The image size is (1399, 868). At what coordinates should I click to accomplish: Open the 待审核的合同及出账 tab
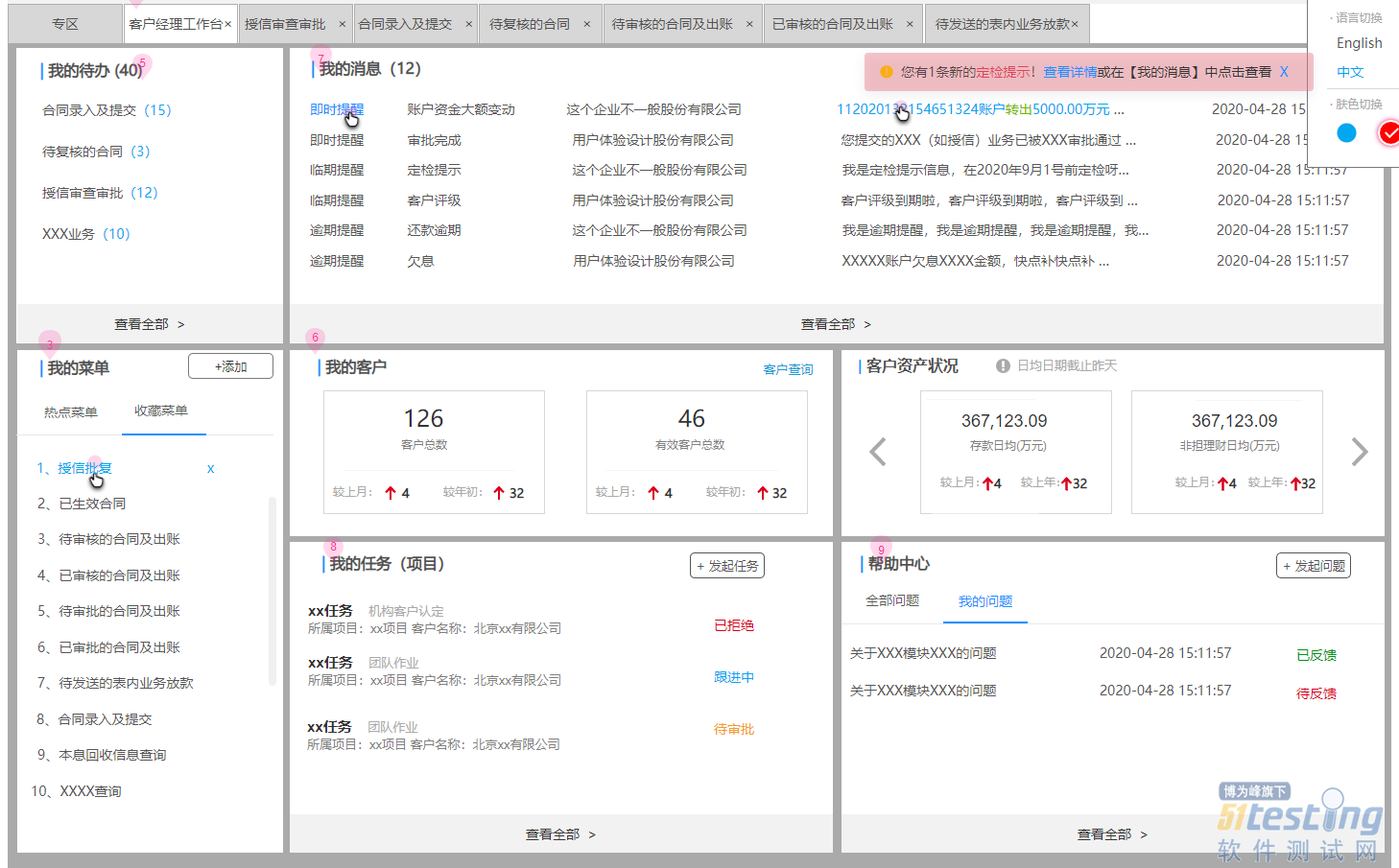pyautogui.click(x=673, y=24)
